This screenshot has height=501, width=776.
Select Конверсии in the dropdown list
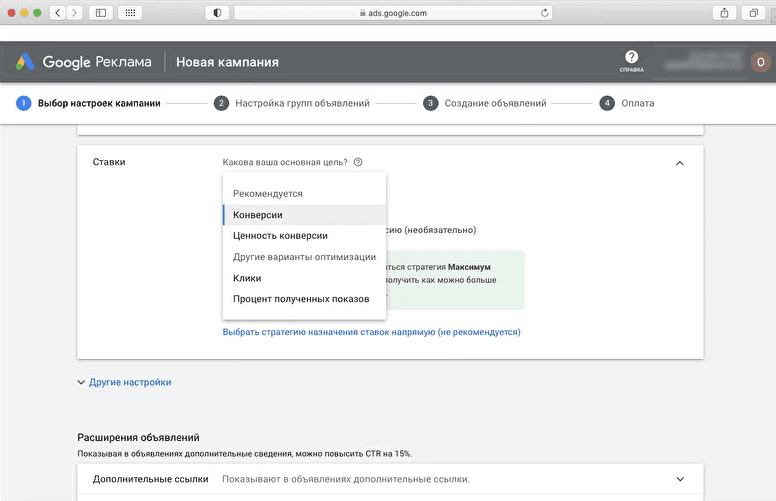[x=304, y=215]
